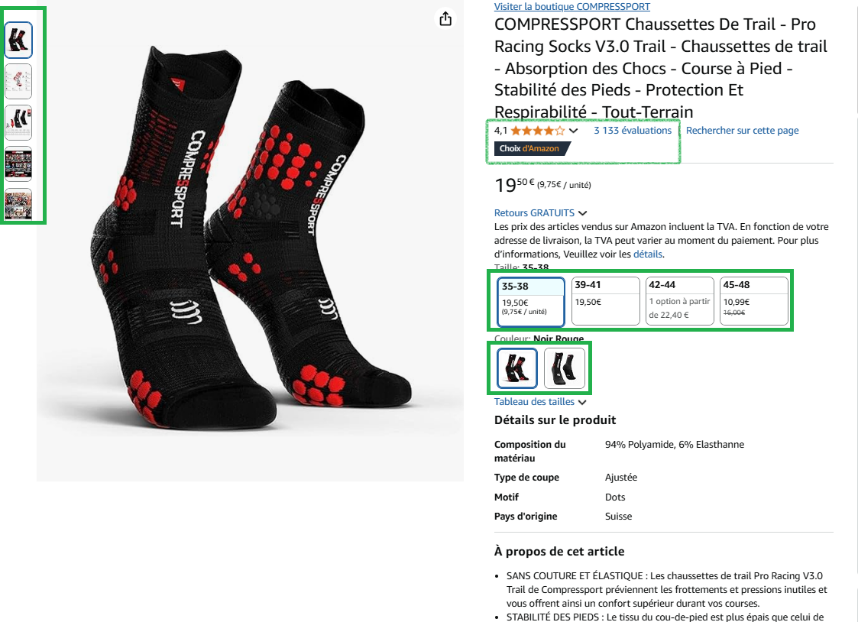Image resolution: width=858 pixels, height=622 pixels.
Task: Click the Choix d'Amazon badge
Action: [531, 148]
